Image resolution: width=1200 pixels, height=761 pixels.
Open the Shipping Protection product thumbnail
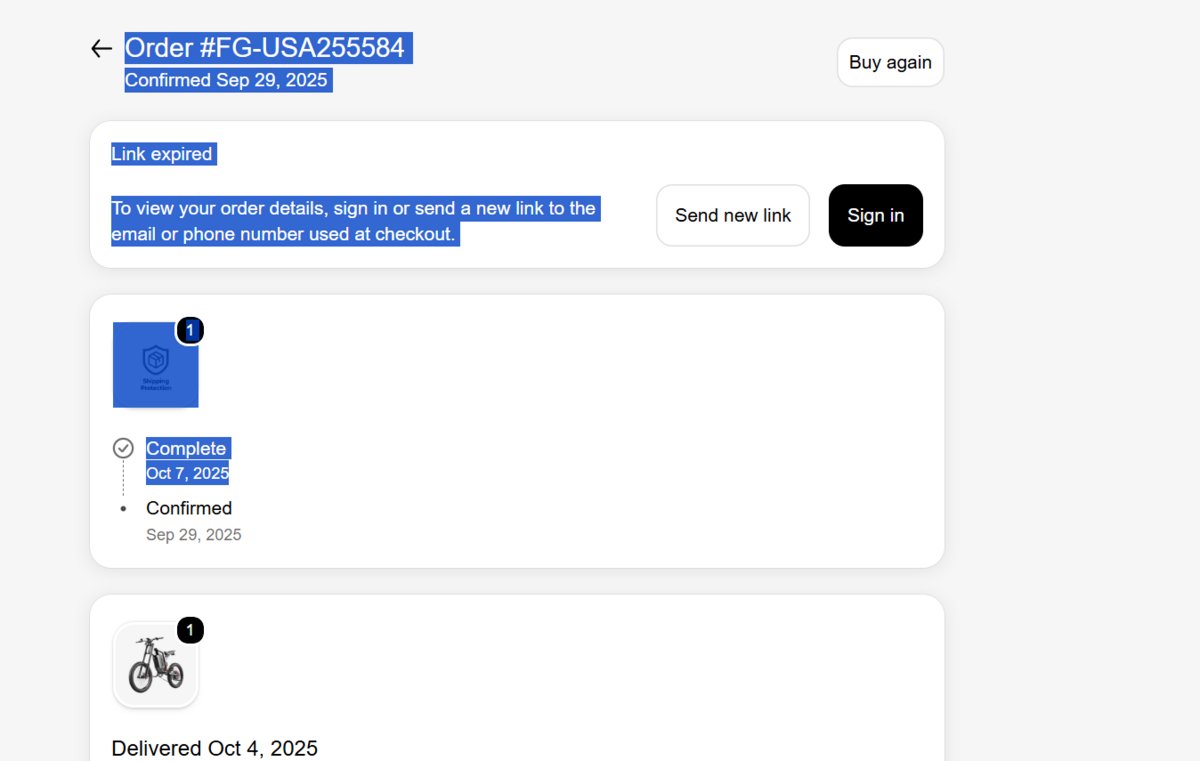tap(156, 365)
